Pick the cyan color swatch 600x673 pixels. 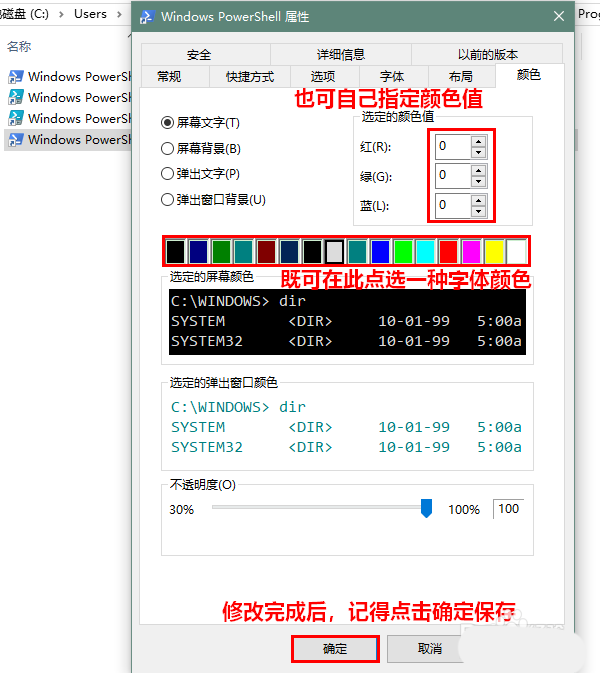[425, 252]
